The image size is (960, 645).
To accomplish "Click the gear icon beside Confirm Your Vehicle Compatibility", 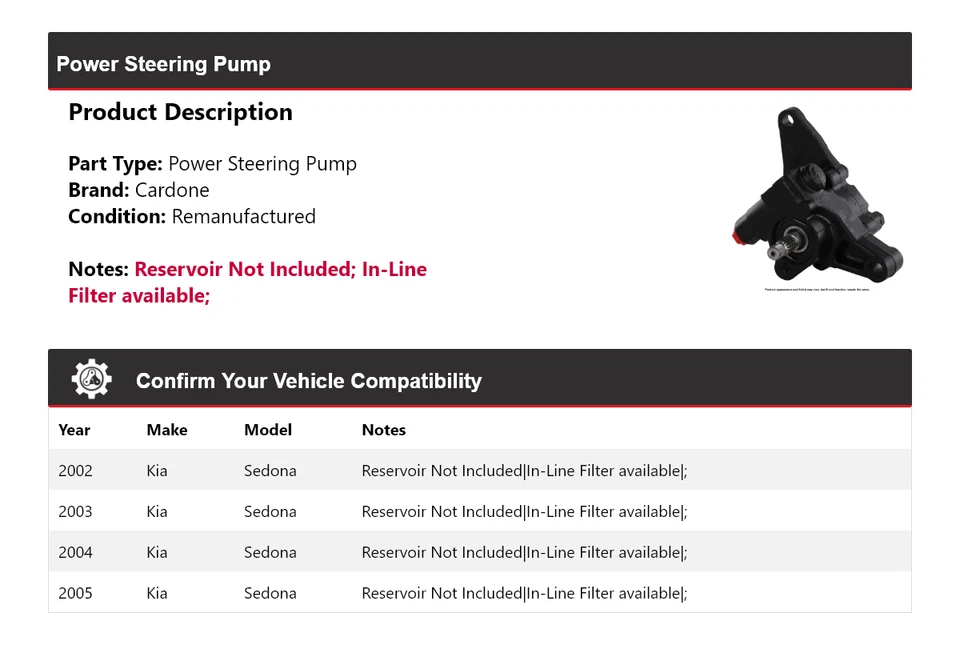I will [92, 380].
